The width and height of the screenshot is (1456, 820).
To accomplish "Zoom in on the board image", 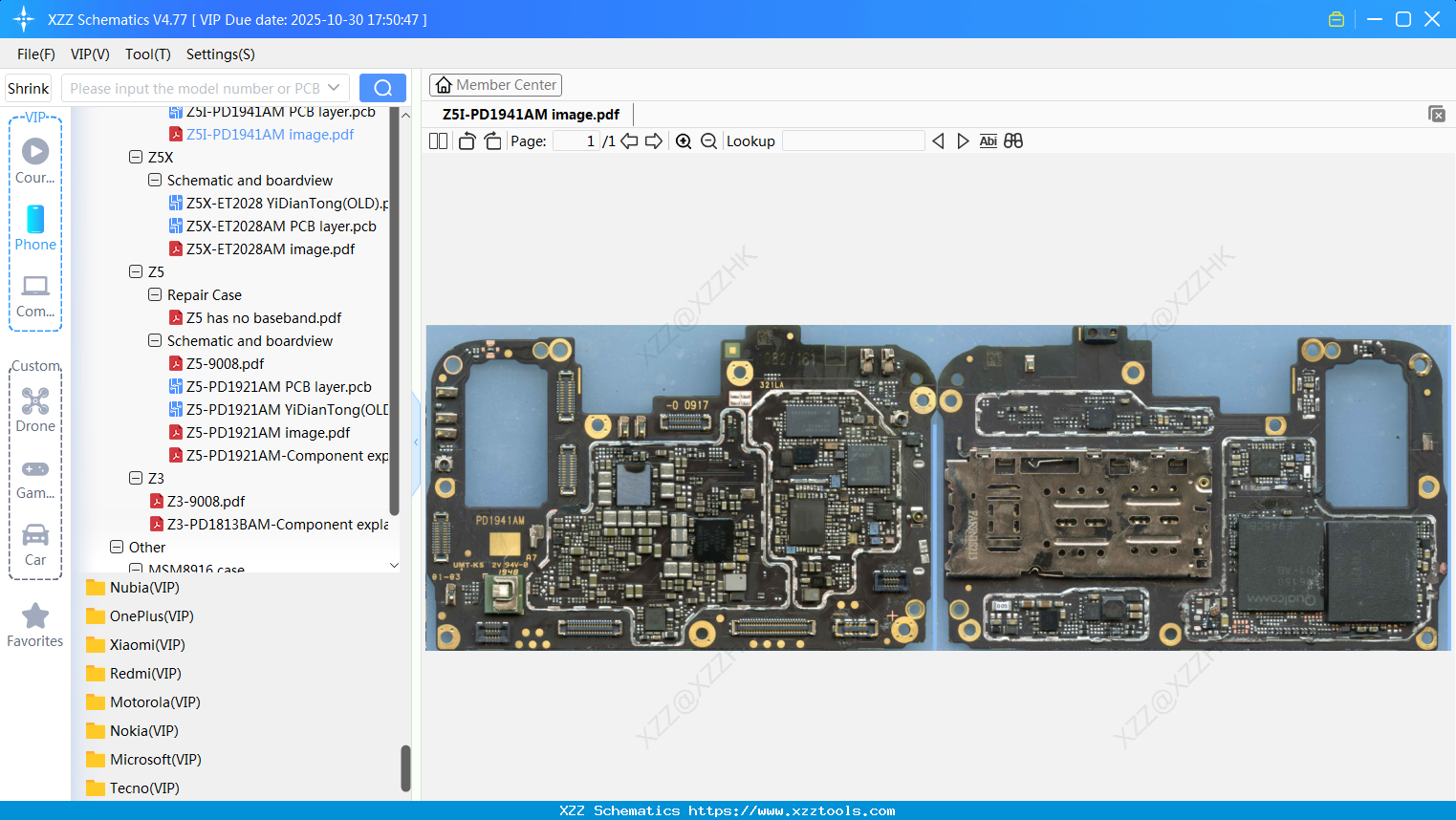I will click(684, 141).
